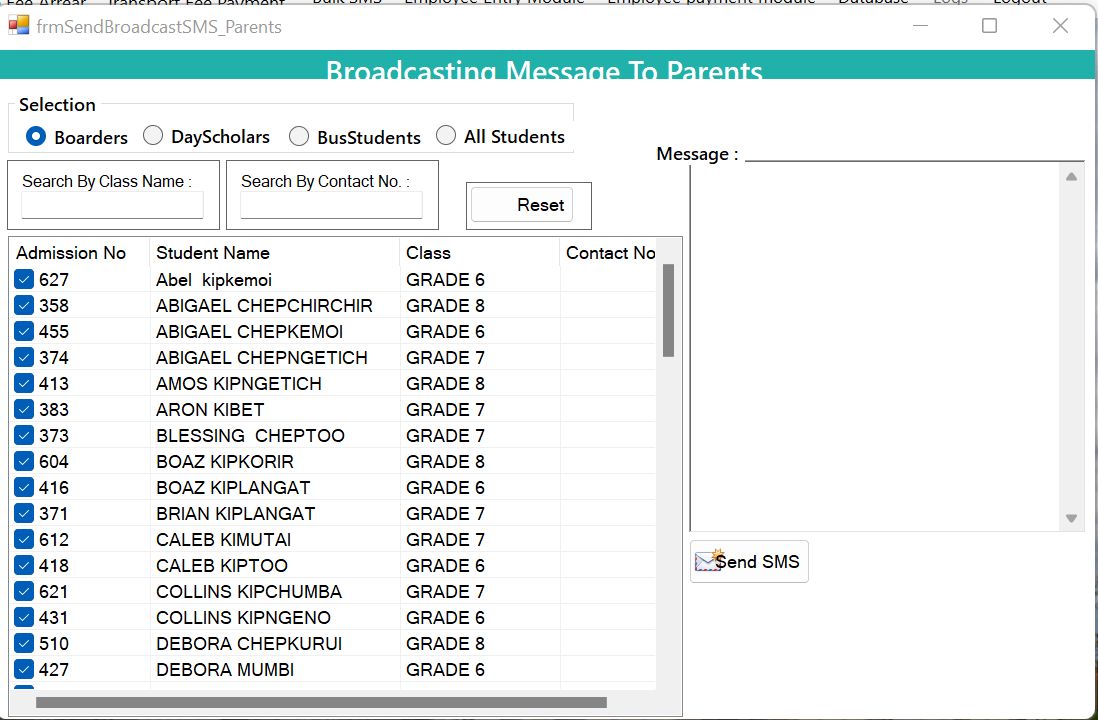Click inside the Message text area
Screen dimensions: 1098x720
[x=875, y=347]
